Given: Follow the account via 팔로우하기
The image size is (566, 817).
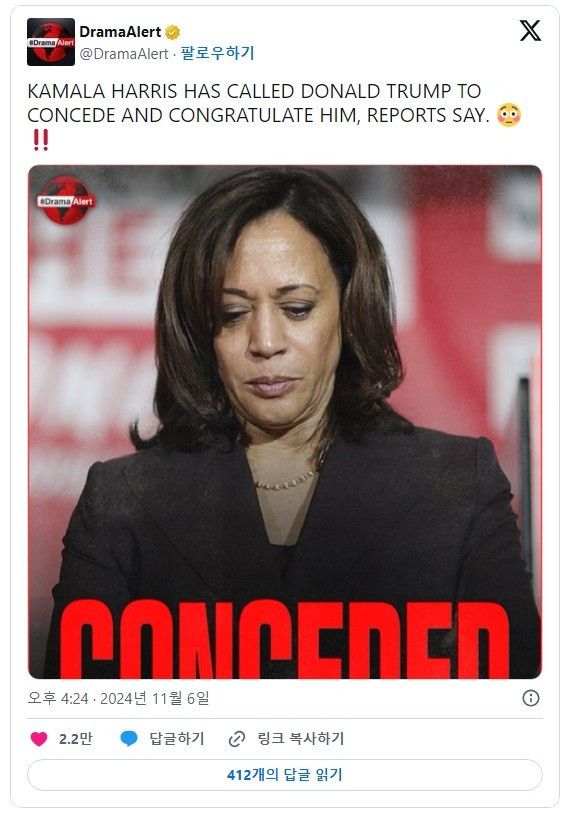Looking at the screenshot, I should [x=217, y=53].
